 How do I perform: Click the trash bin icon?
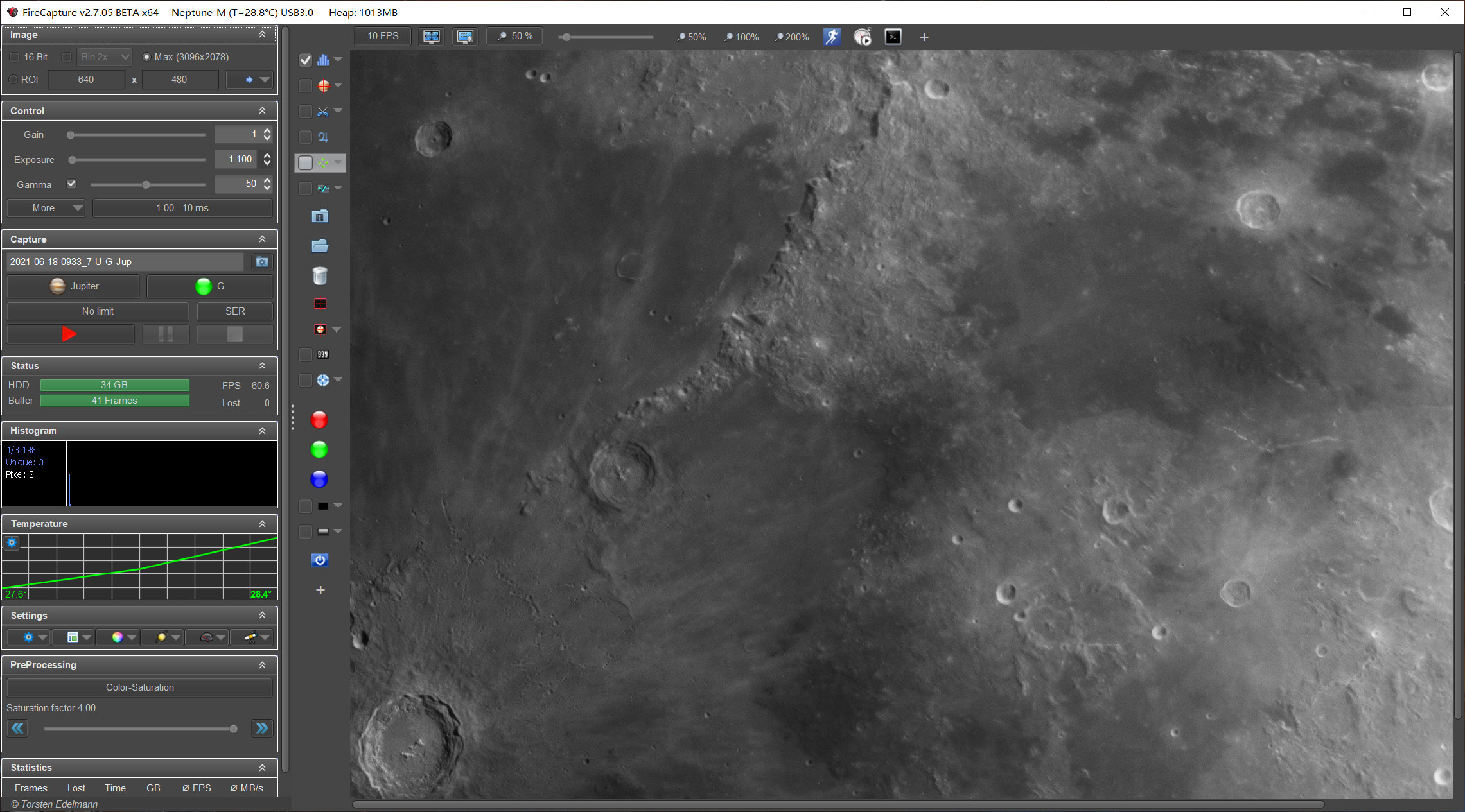pos(320,276)
